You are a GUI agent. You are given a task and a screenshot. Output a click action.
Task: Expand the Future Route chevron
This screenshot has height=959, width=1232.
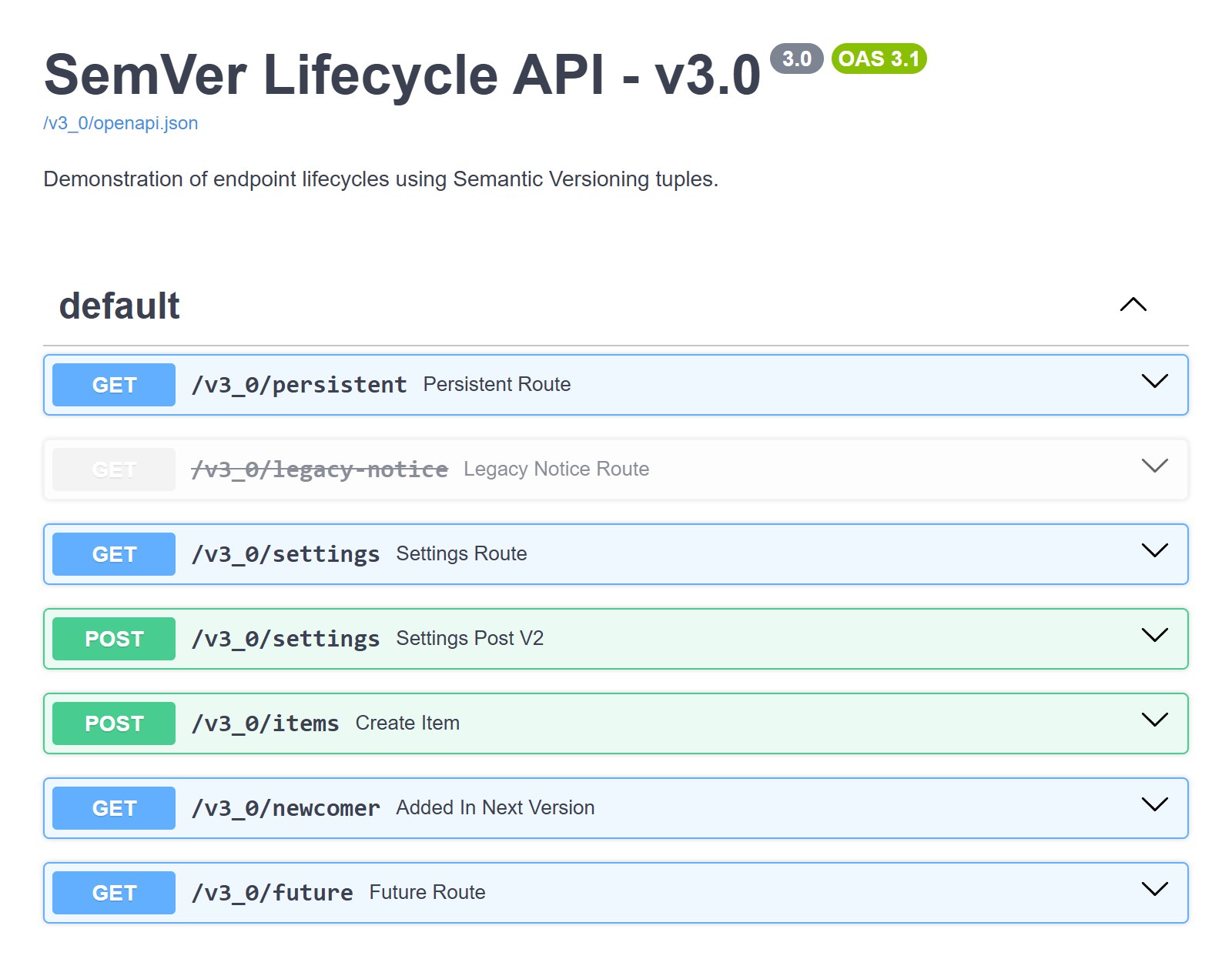click(1154, 890)
